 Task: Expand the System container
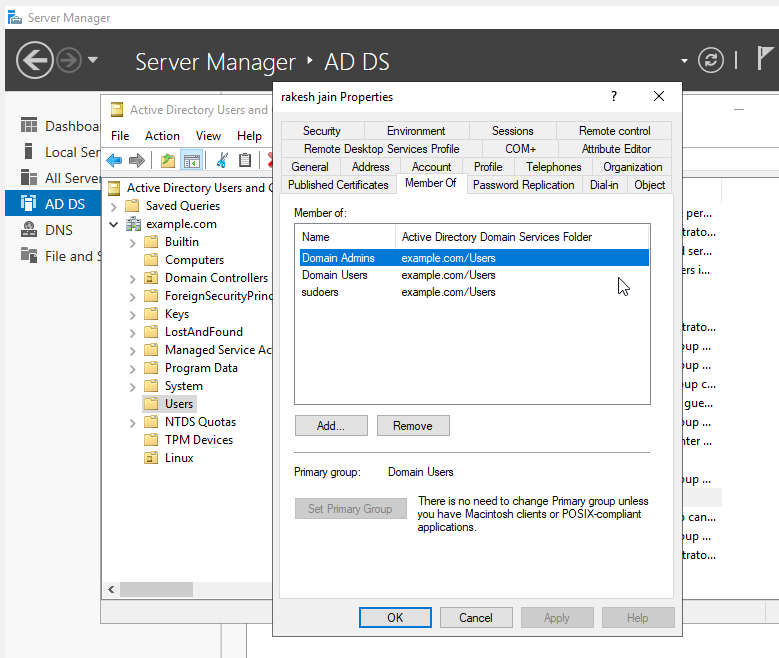point(133,387)
